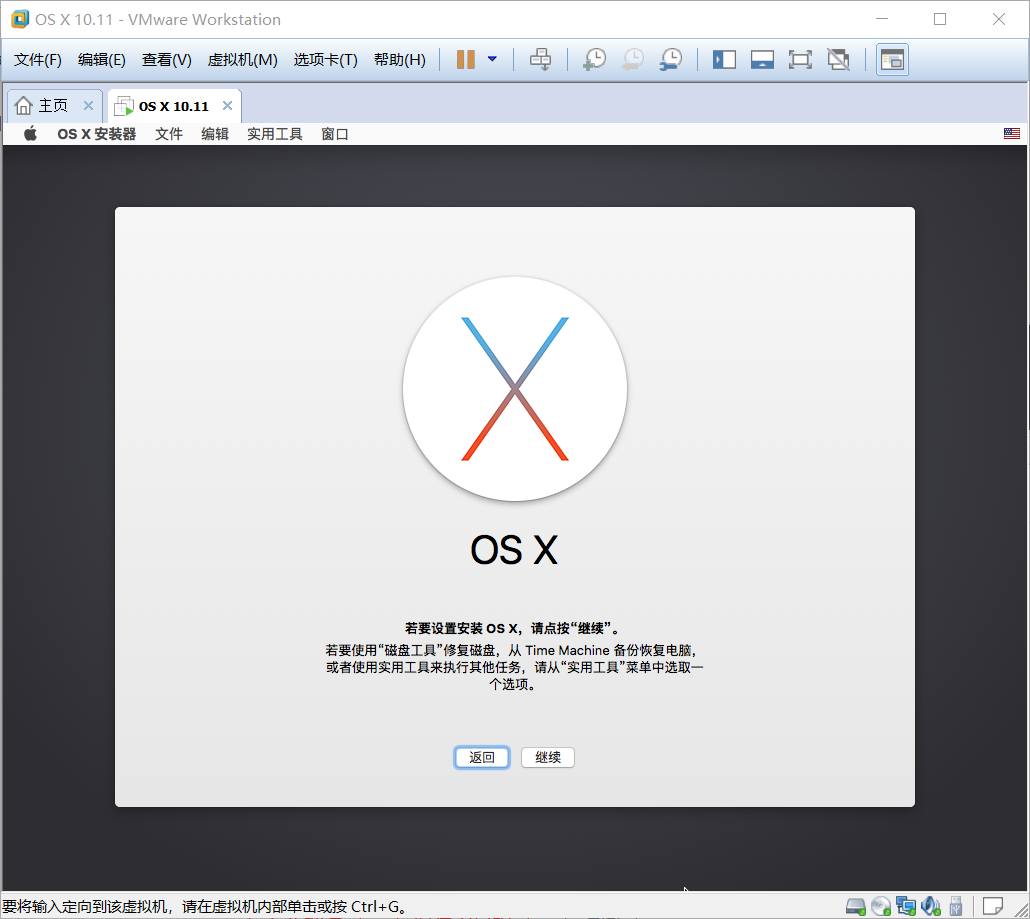Close the 主页 tab
This screenshot has height=919, width=1030.
(x=88, y=105)
